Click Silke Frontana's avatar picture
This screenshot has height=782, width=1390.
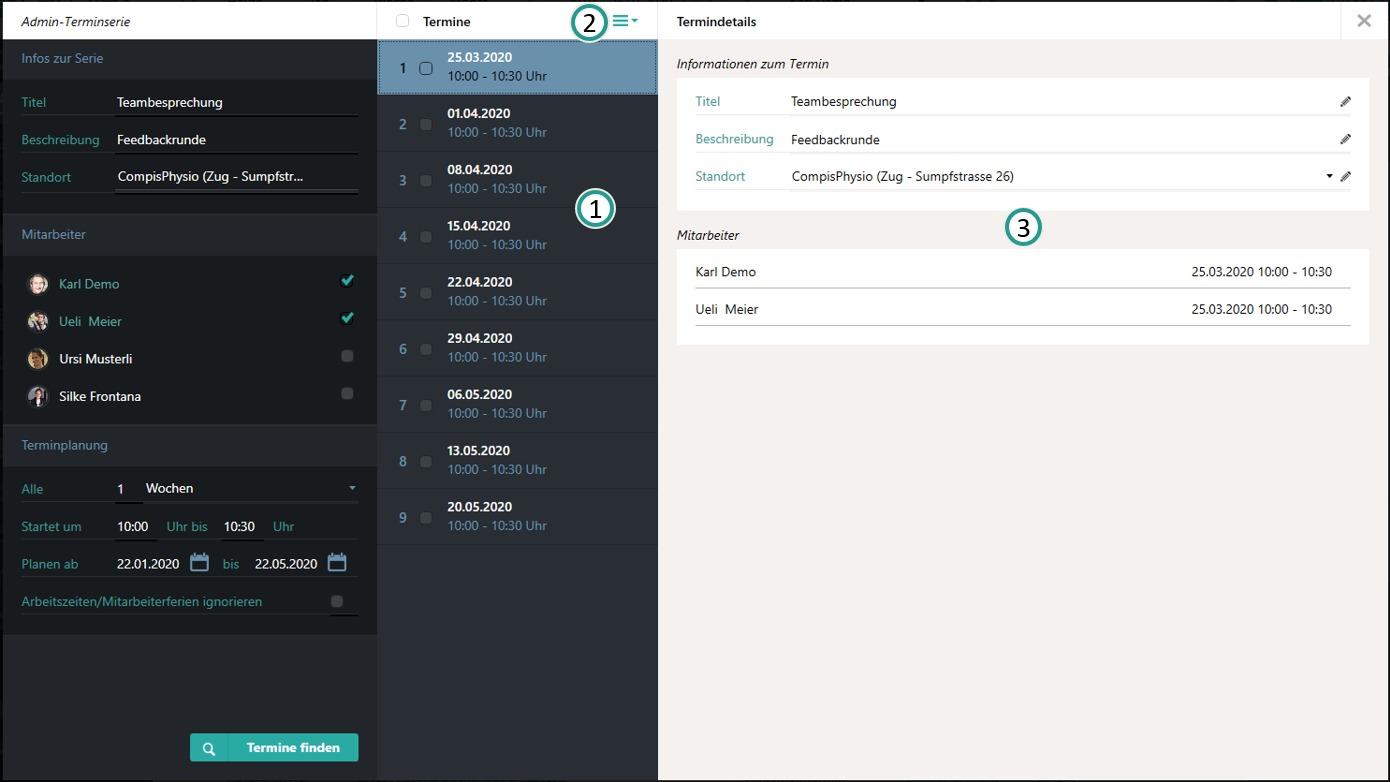(38, 397)
